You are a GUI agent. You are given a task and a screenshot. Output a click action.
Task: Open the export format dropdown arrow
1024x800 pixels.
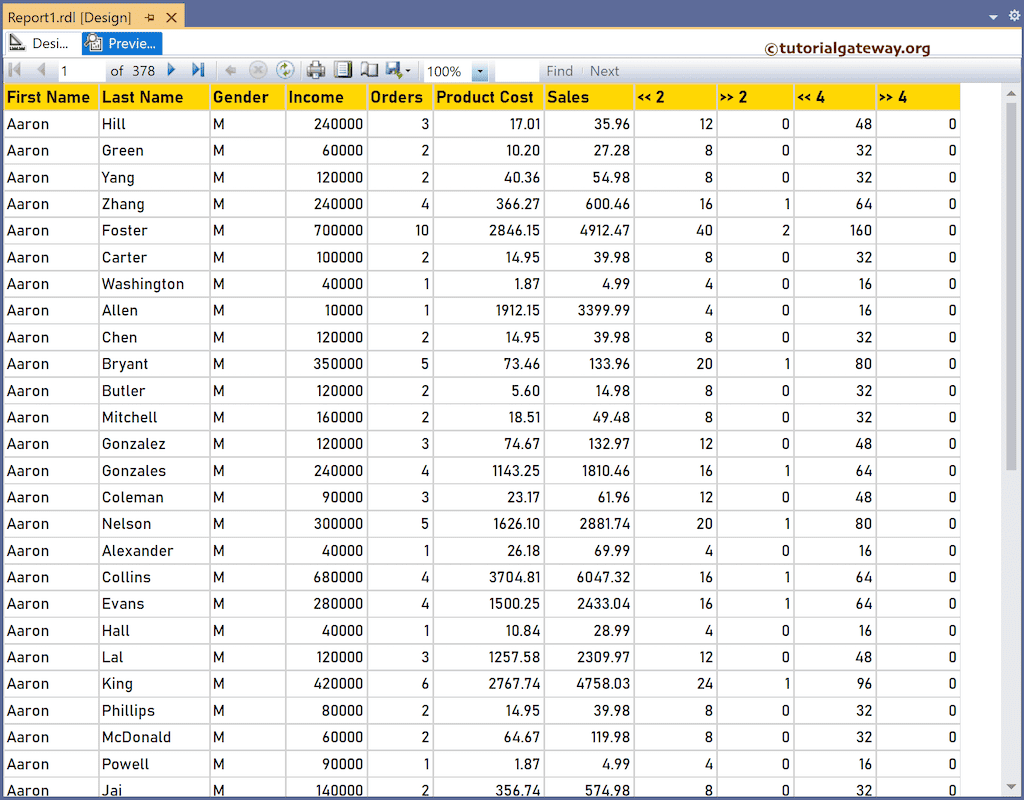click(x=406, y=70)
